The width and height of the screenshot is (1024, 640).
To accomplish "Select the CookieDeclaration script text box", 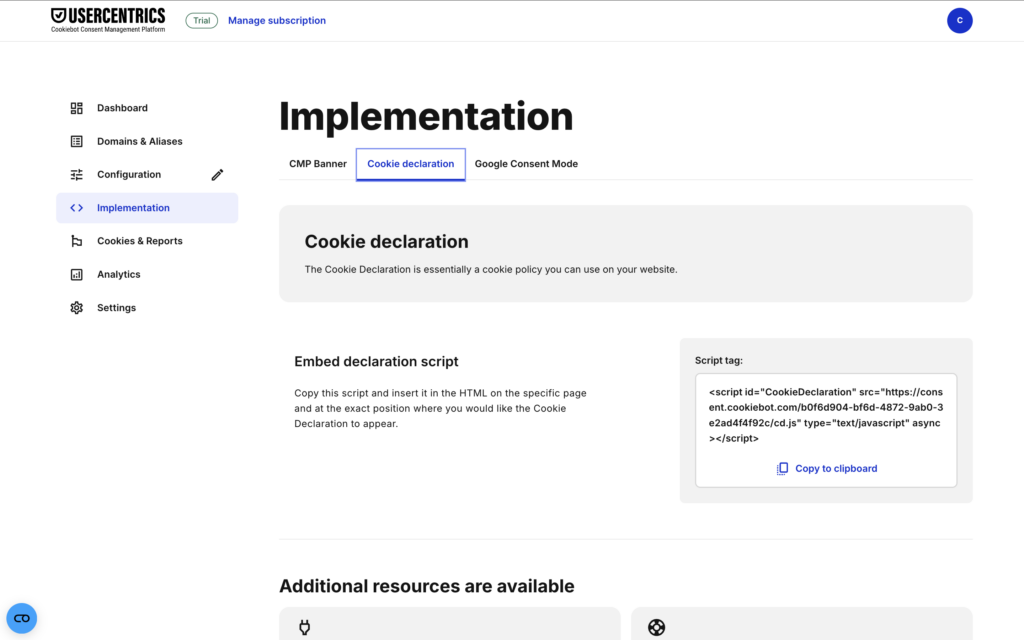I will (826, 415).
